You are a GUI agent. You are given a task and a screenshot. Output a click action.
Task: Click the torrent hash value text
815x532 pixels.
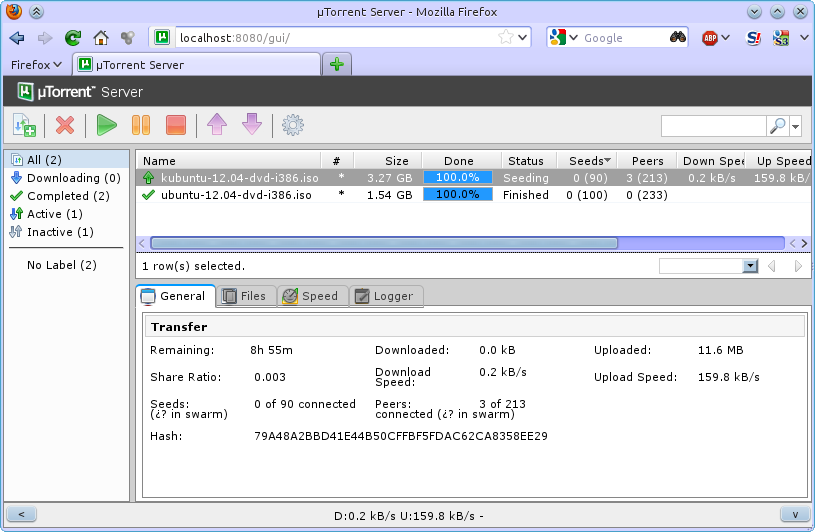tap(401, 436)
